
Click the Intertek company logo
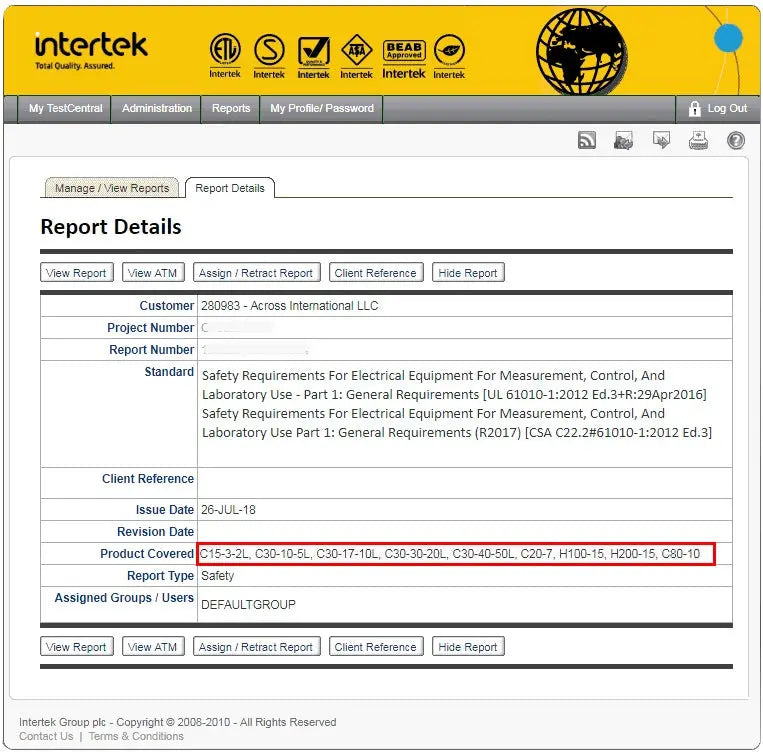point(90,48)
